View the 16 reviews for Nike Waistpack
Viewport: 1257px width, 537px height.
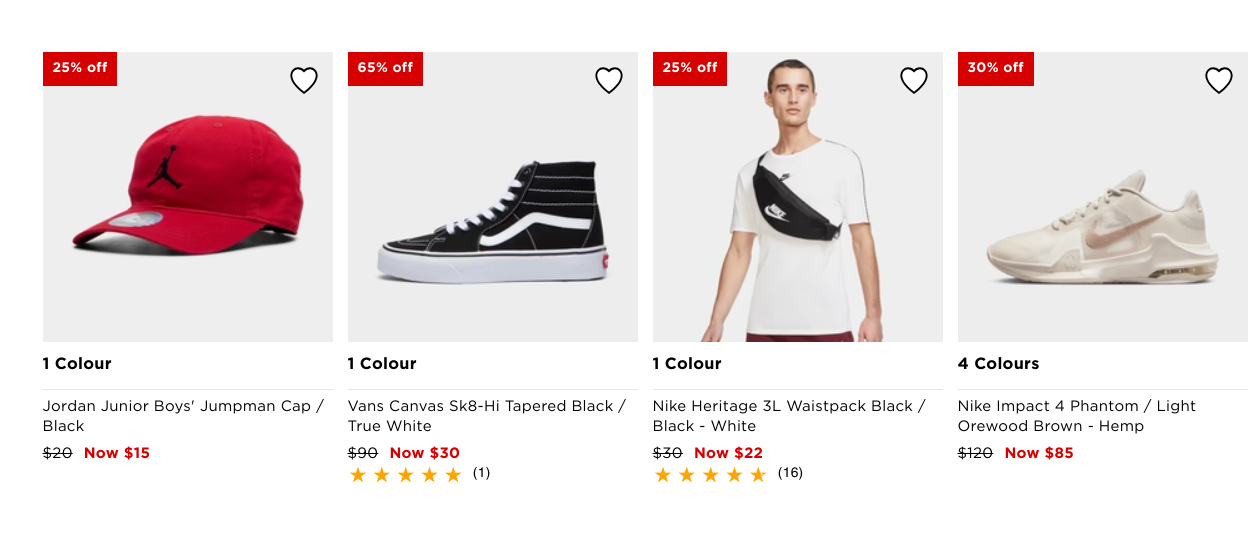point(790,473)
